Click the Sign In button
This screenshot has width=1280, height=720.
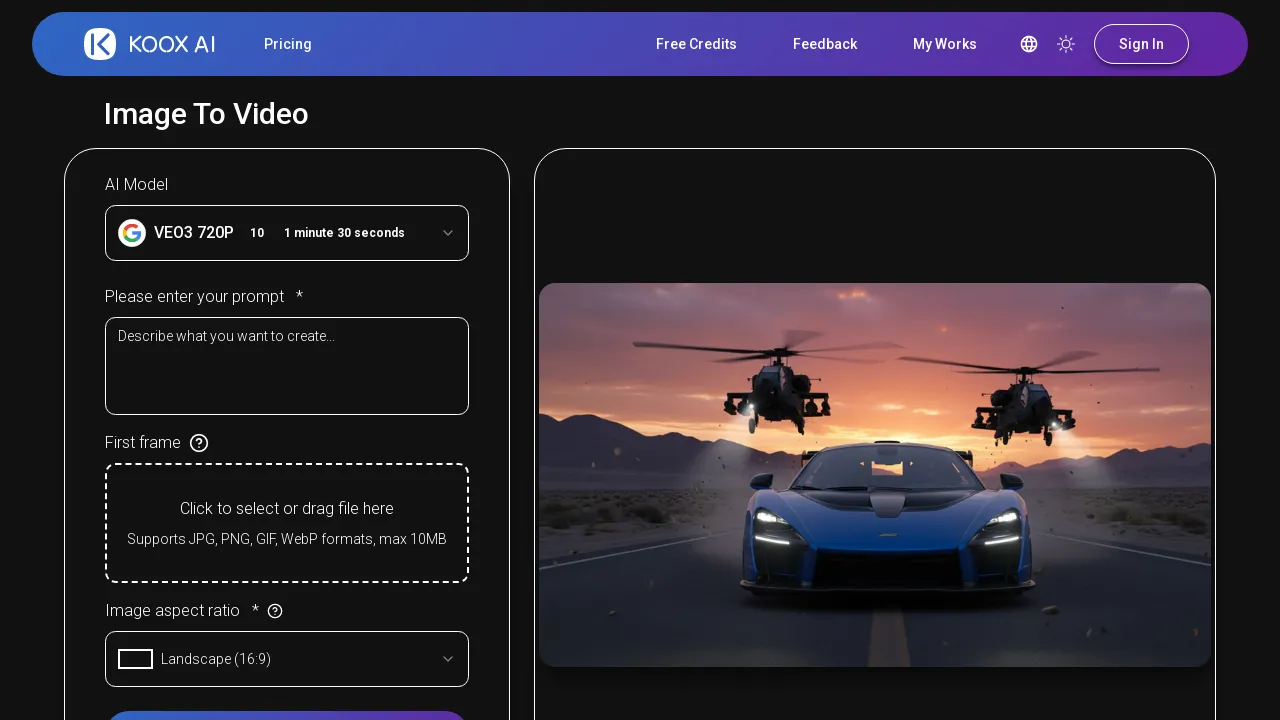[x=1141, y=44]
